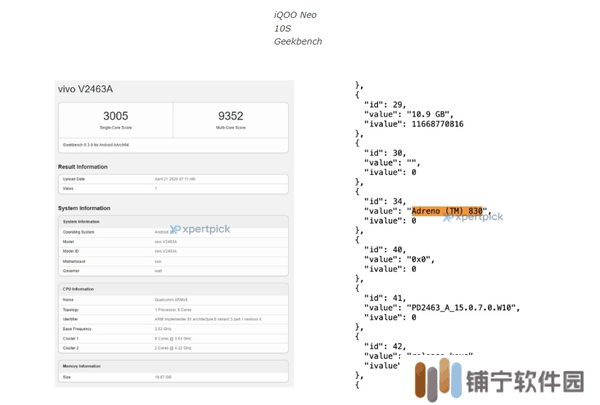Select the 'Views' row
The height and width of the screenshot is (405, 600).
pyautogui.click(x=173, y=189)
